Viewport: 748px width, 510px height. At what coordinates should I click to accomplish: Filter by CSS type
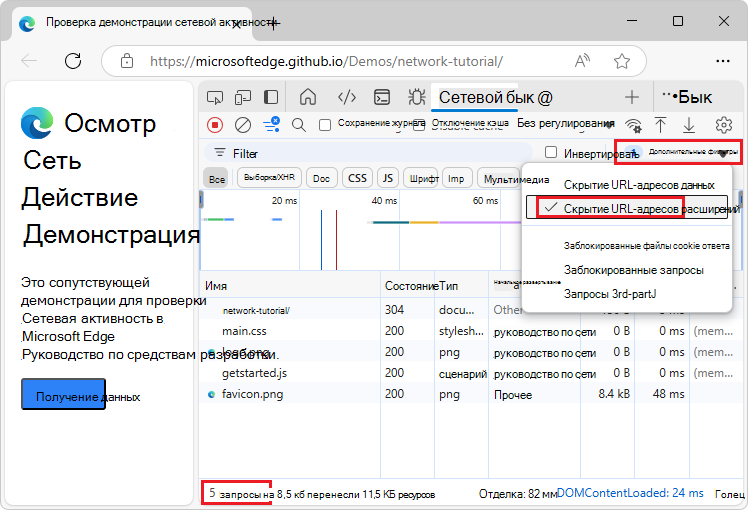click(x=357, y=178)
